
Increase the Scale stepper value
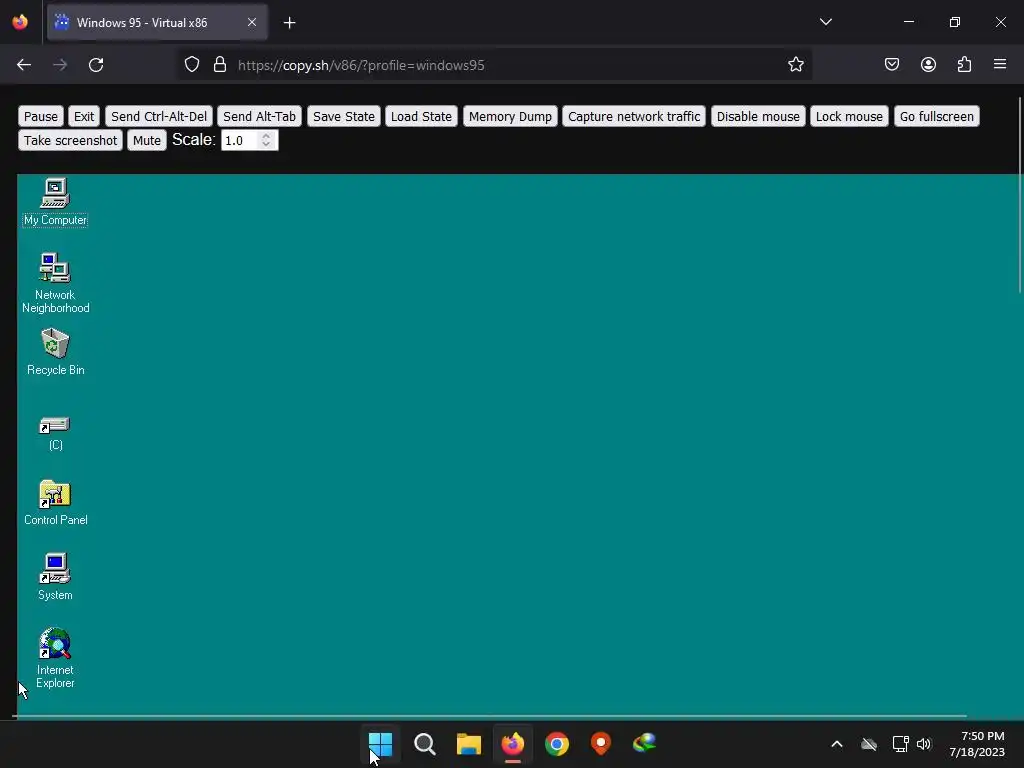pos(266,136)
